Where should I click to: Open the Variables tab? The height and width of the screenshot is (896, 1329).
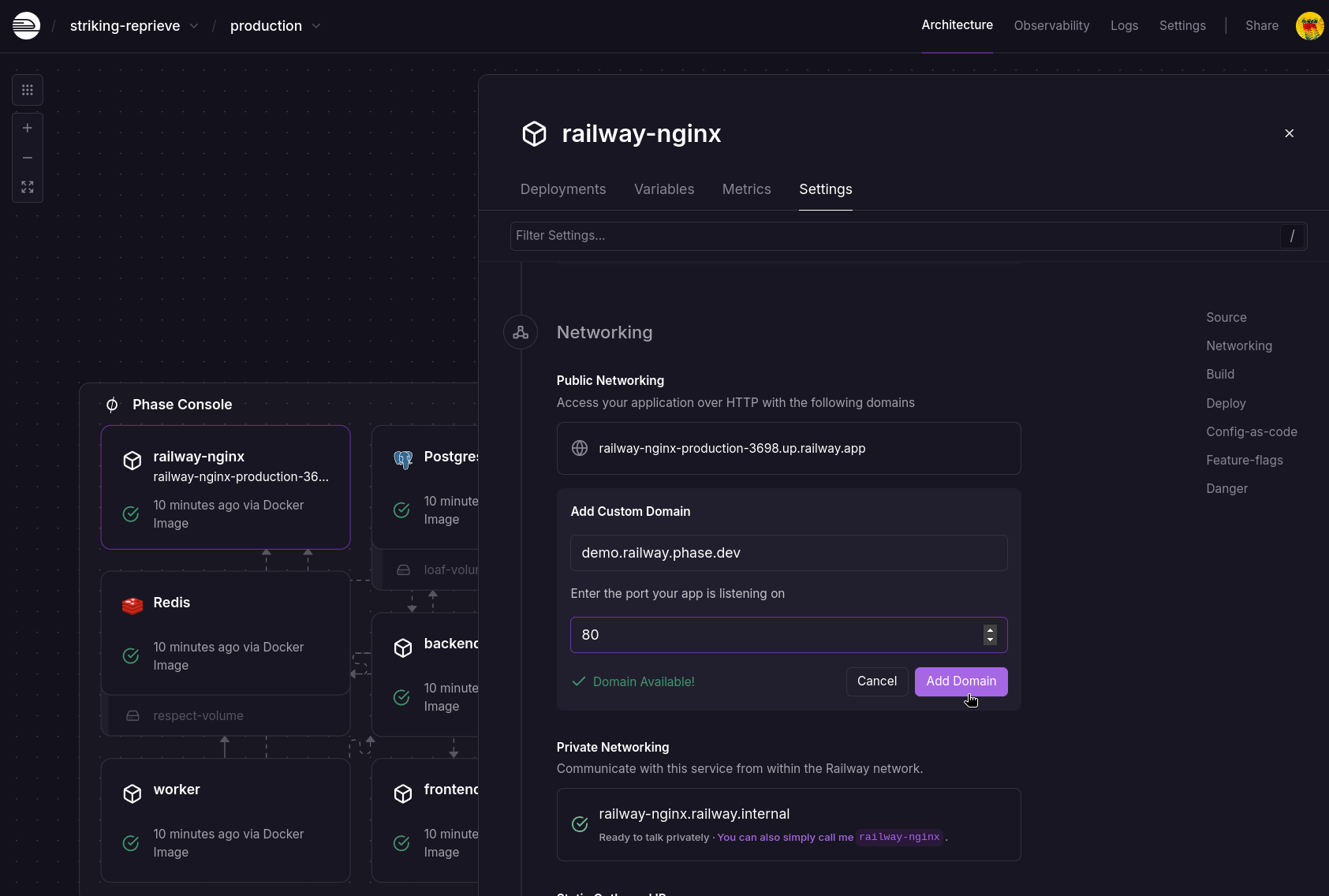[664, 189]
